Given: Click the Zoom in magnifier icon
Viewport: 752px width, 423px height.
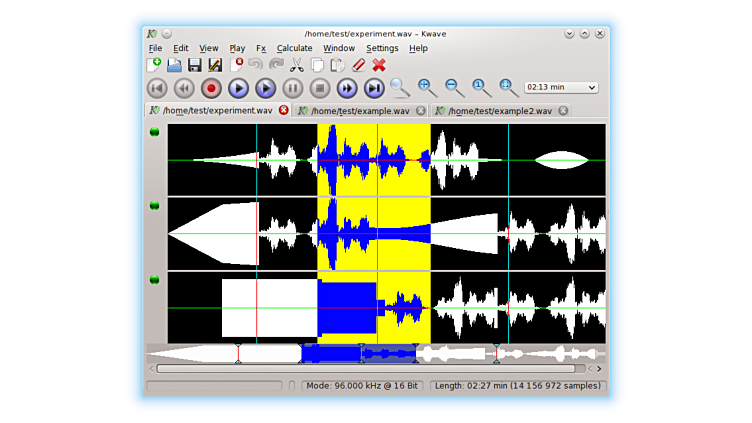Looking at the screenshot, I should [427, 88].
